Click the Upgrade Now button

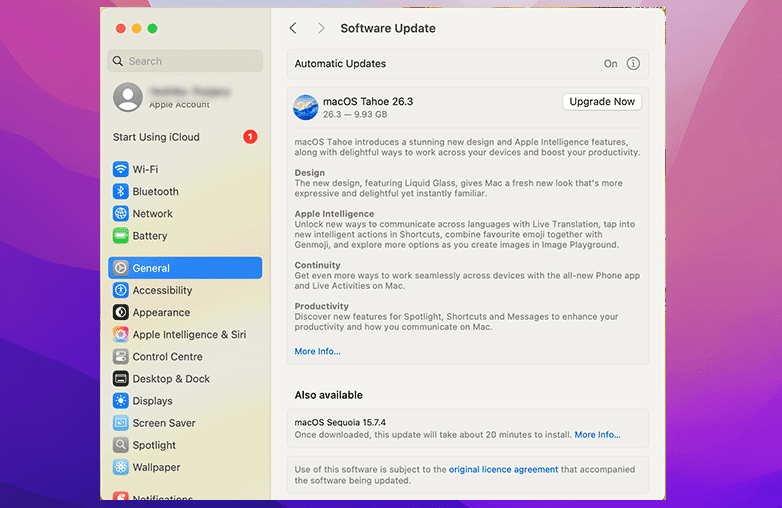point(602,102)
